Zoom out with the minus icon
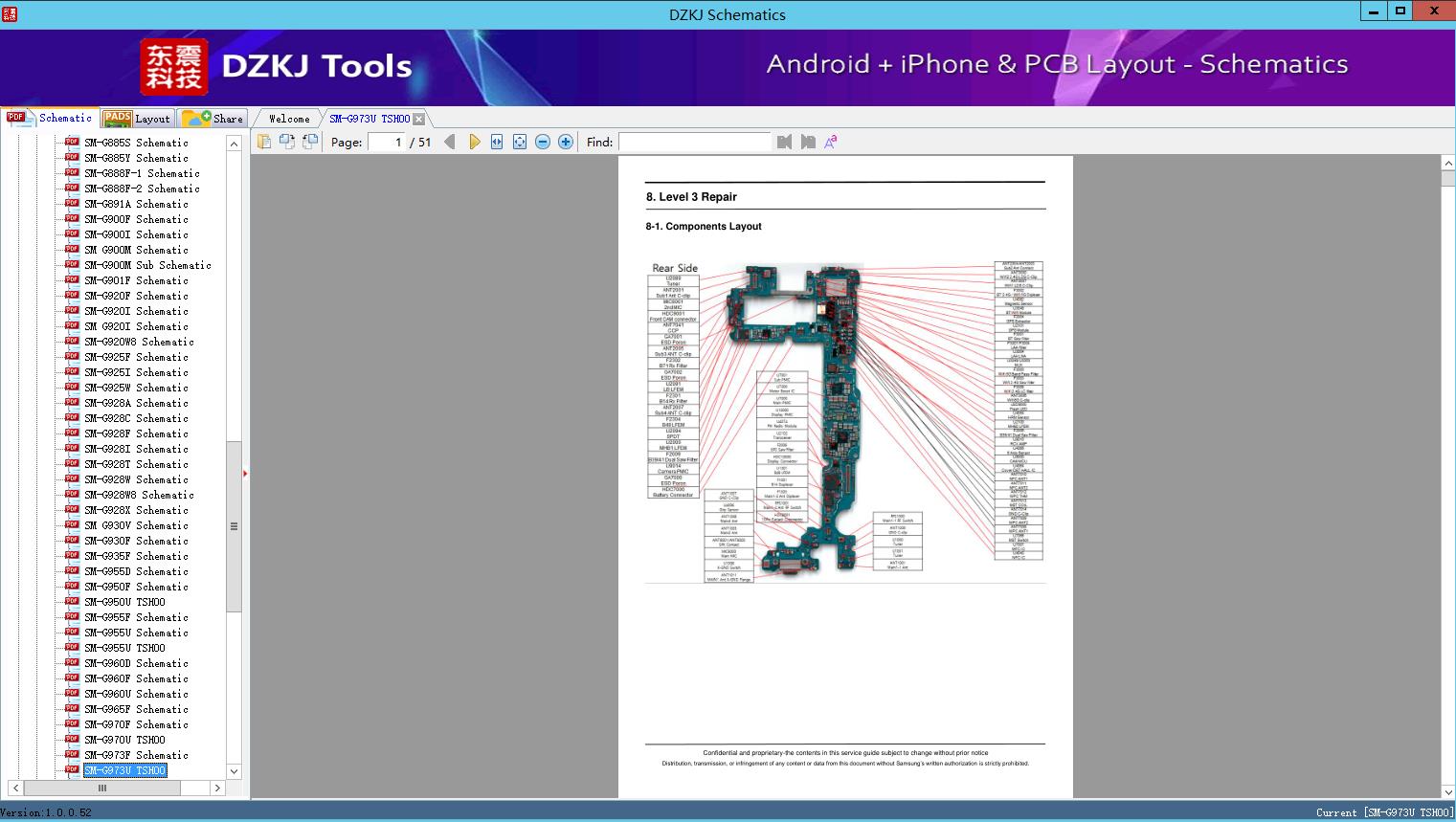1456x822 pixels. tap(543, 142)
